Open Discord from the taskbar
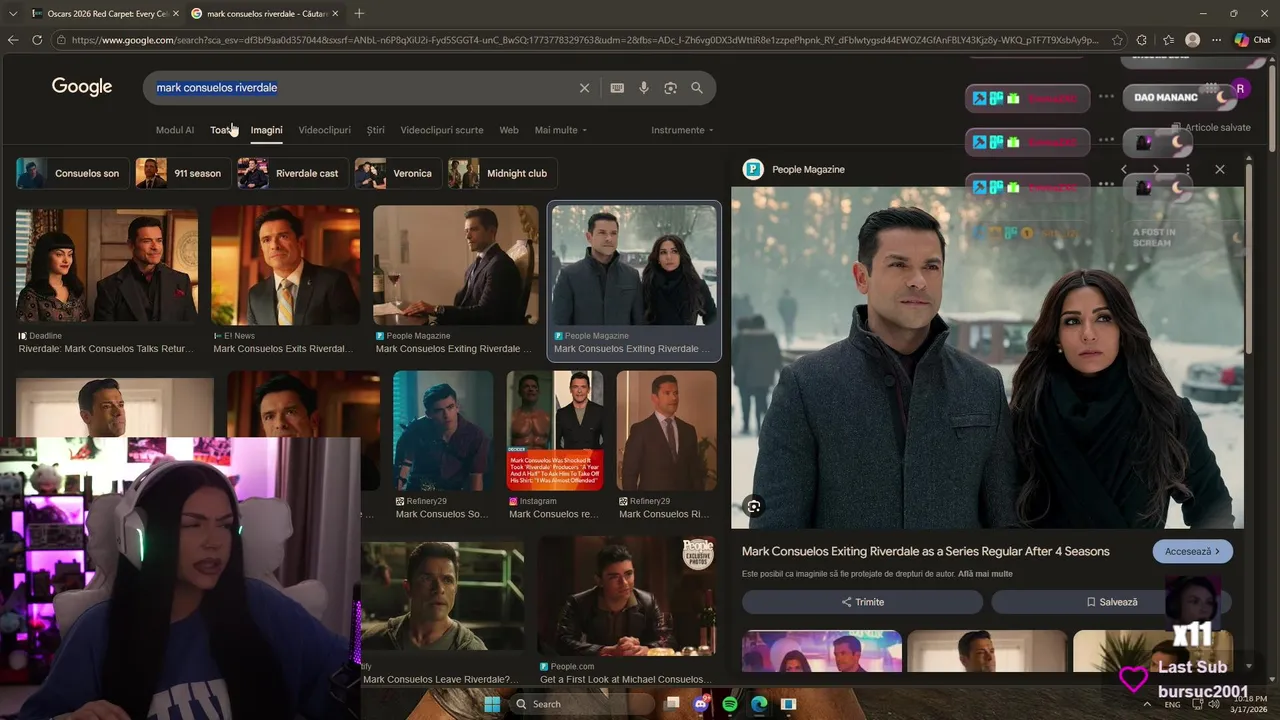This screenshot has width=1280, height=720. click(701, 704)
